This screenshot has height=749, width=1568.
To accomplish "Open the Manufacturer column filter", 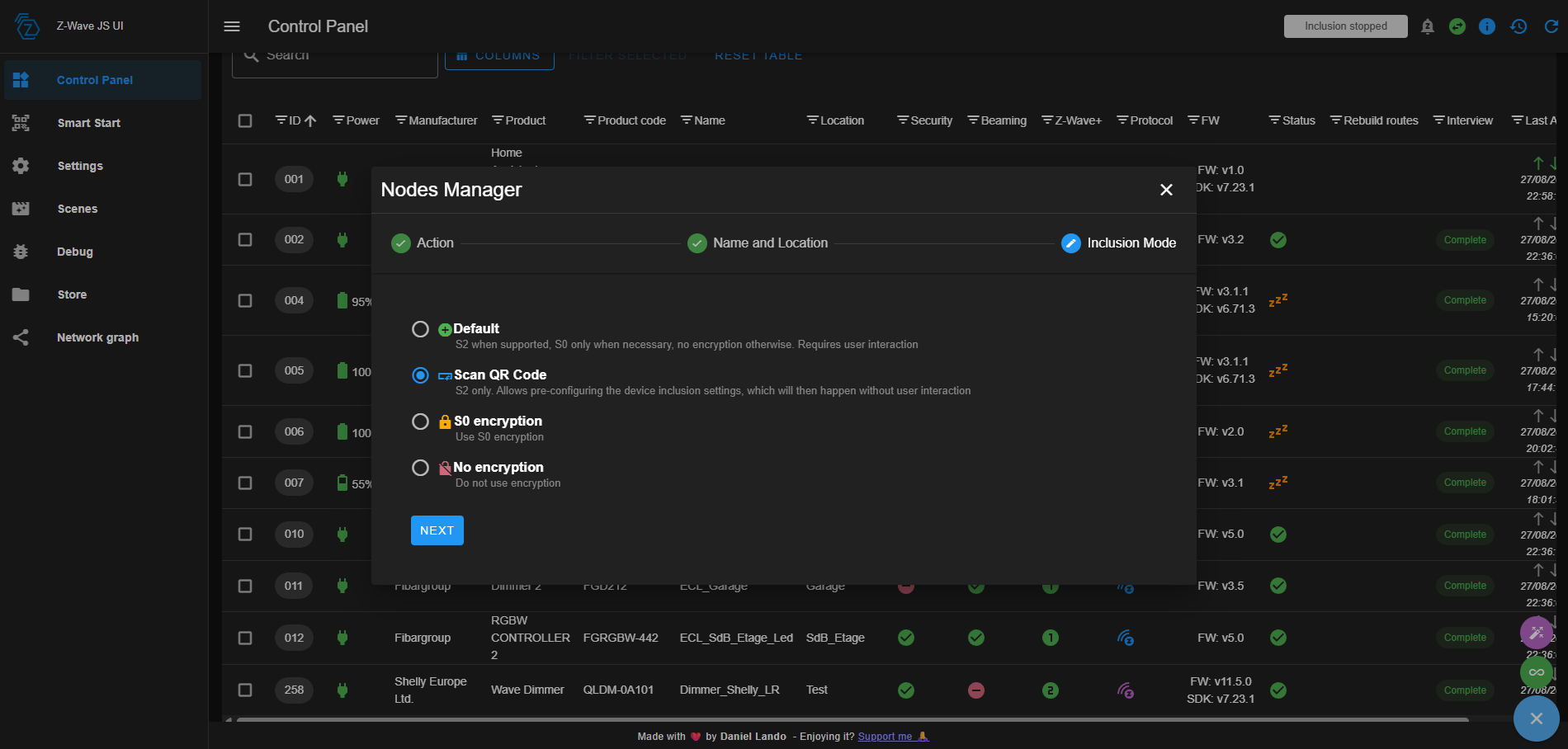I will click(401, 120).
